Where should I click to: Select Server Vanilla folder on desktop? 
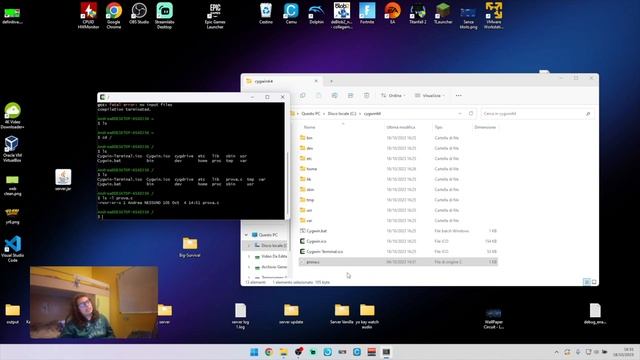tap(342, 313)
